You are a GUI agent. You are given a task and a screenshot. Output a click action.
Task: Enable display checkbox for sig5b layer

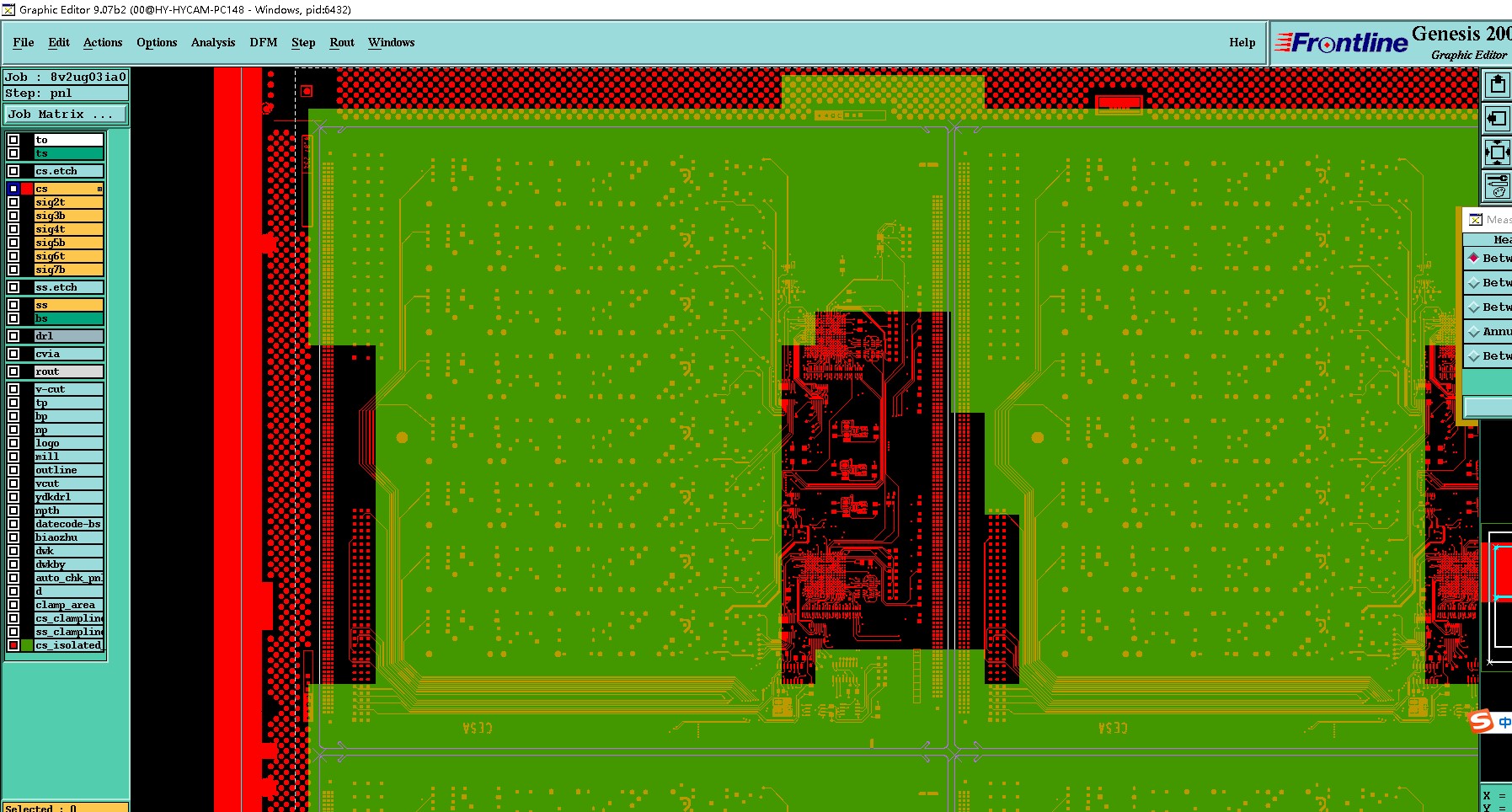click(13, 243)
